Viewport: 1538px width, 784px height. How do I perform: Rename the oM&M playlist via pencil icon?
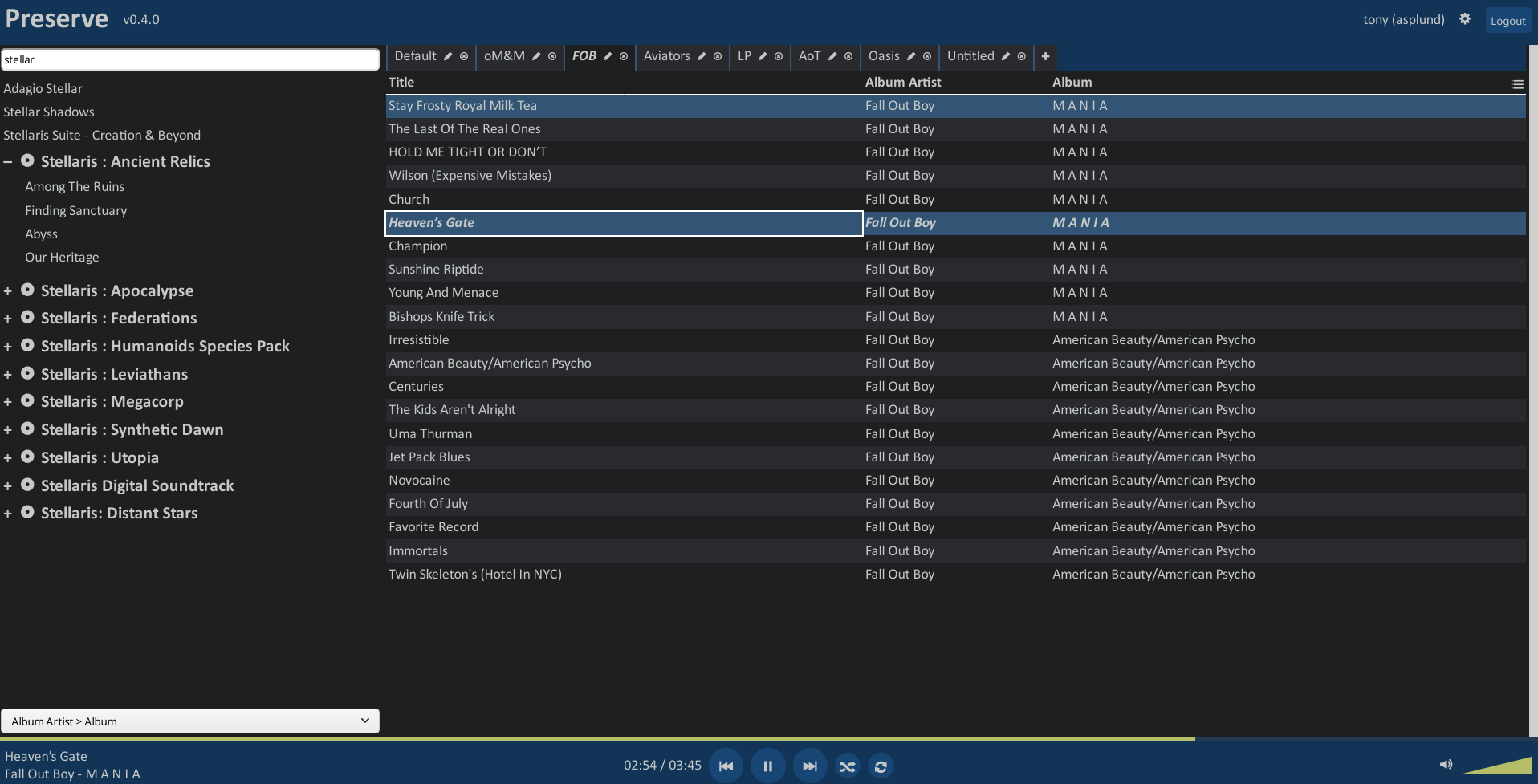(x=536, y=56)
